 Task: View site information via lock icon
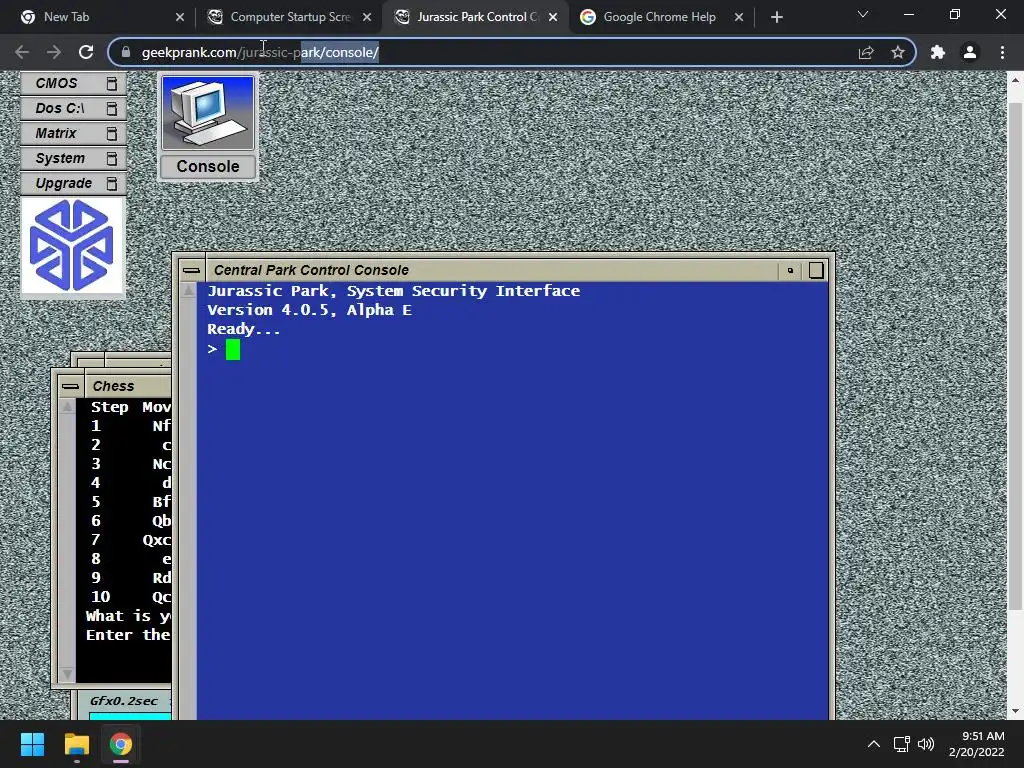[126, 52]
